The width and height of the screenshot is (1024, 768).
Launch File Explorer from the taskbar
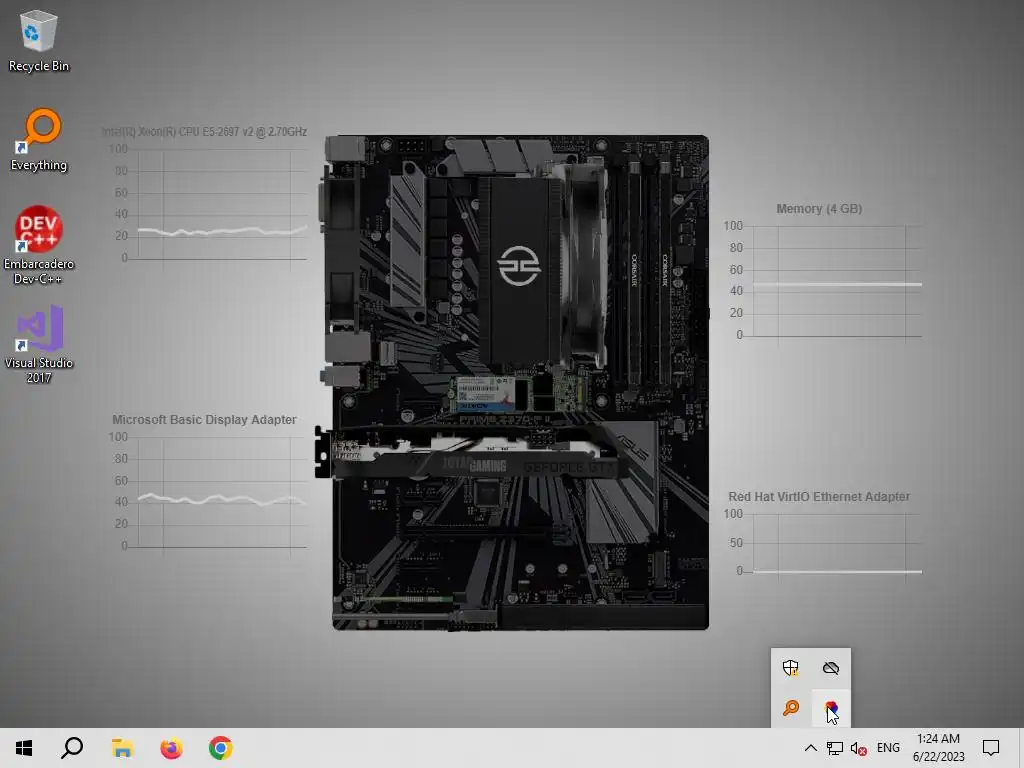pyautogui.click(x=122, y=748)
